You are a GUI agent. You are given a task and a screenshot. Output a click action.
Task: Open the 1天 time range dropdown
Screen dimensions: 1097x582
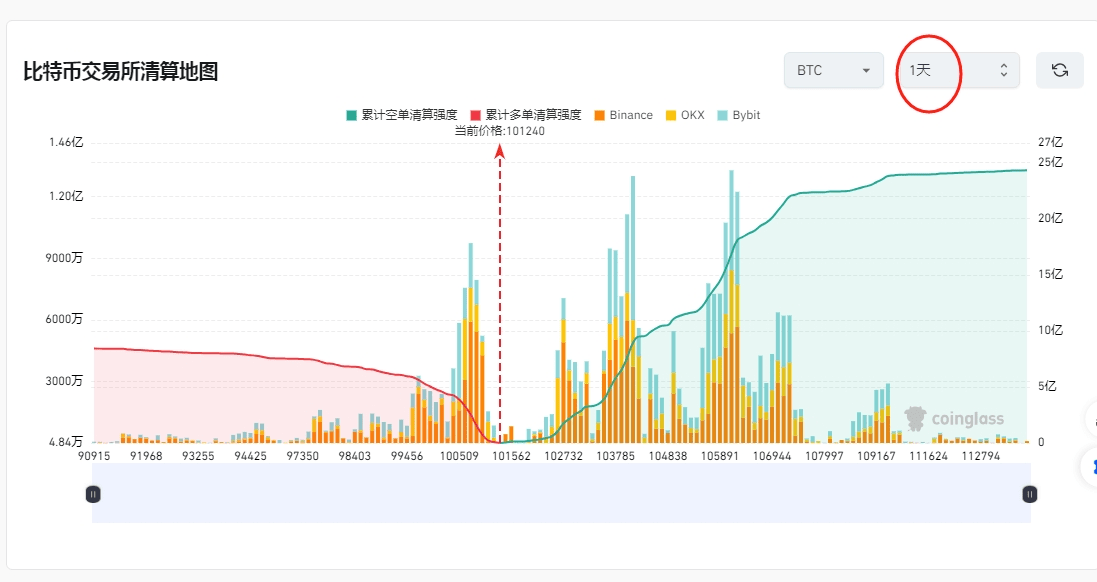pos(957,70)
